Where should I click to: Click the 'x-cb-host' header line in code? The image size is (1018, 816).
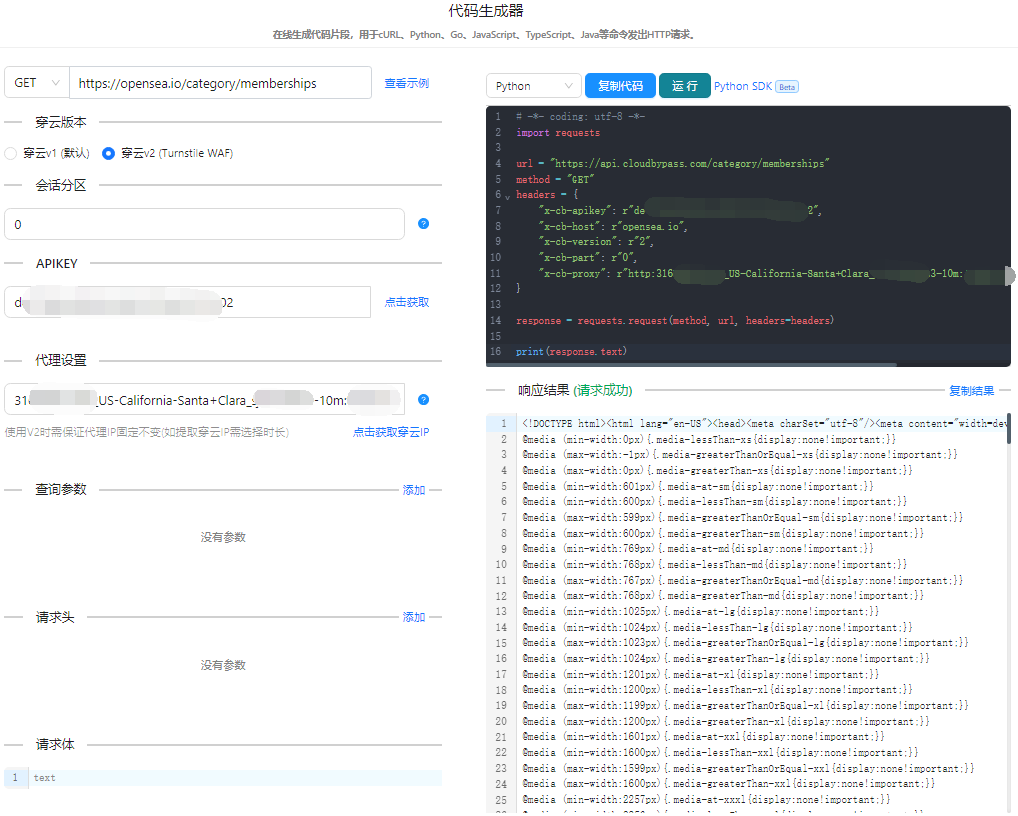(x=612, y=227)
